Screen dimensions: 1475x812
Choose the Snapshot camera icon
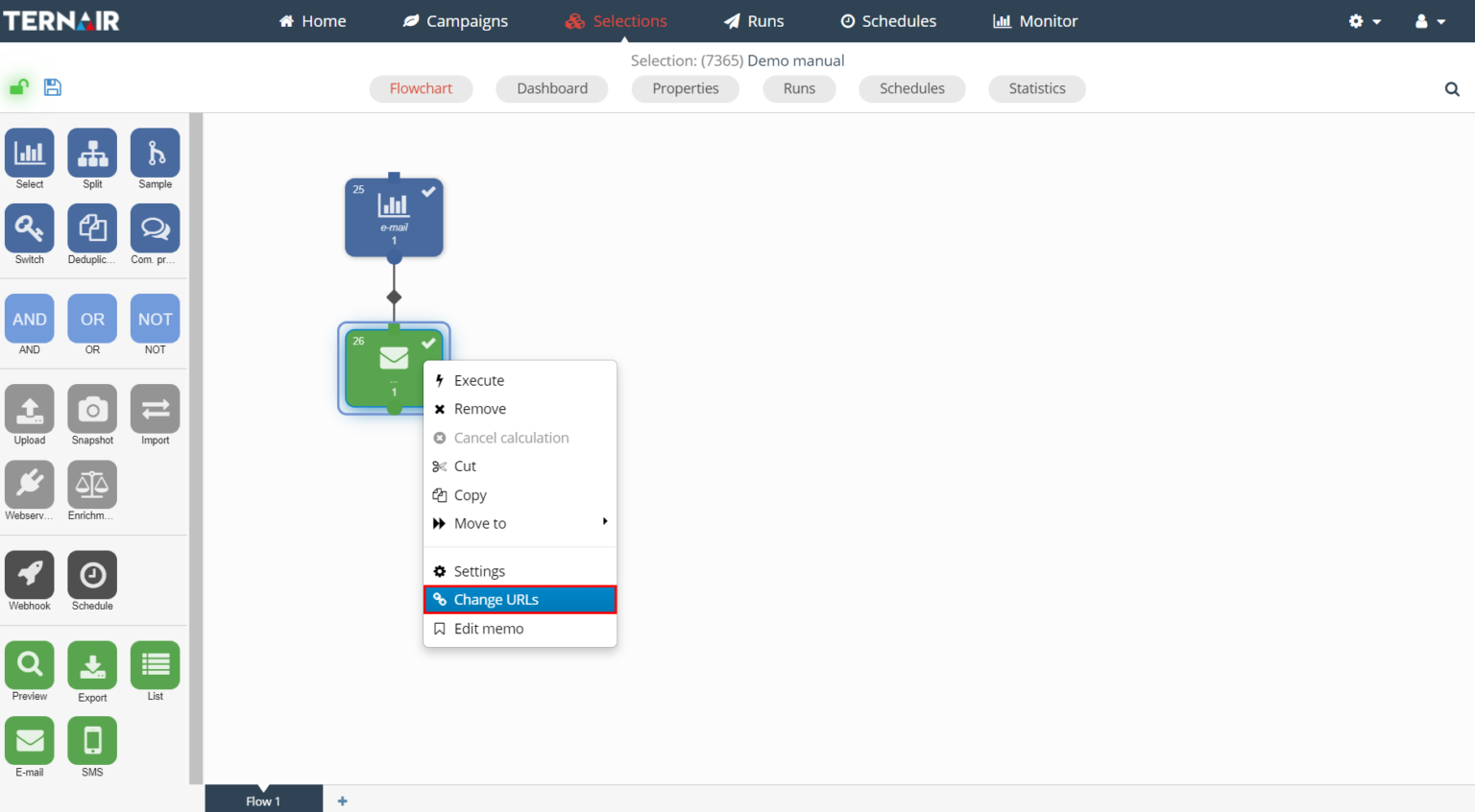click(92, 409)
